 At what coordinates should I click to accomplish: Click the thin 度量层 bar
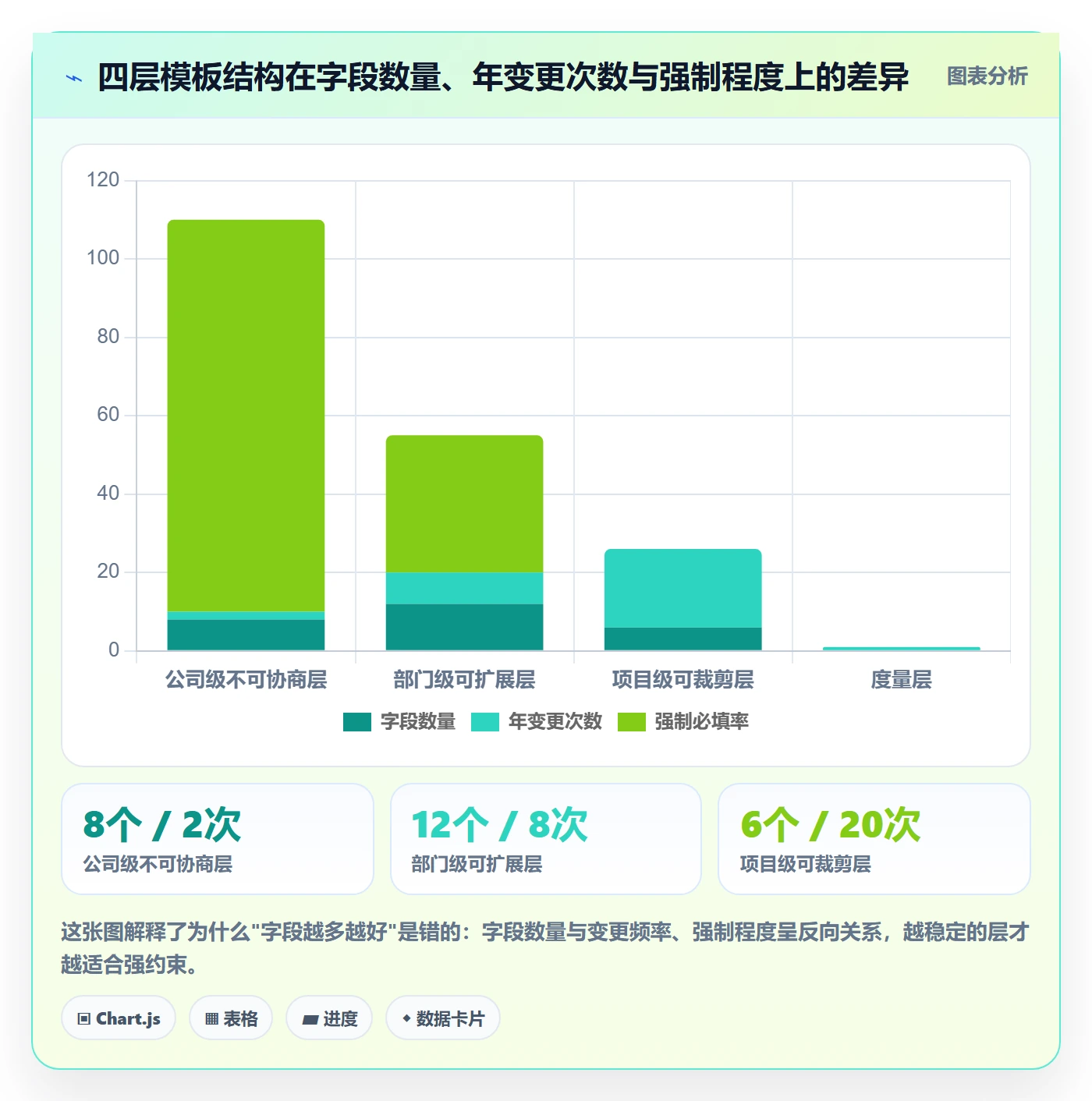901,648
